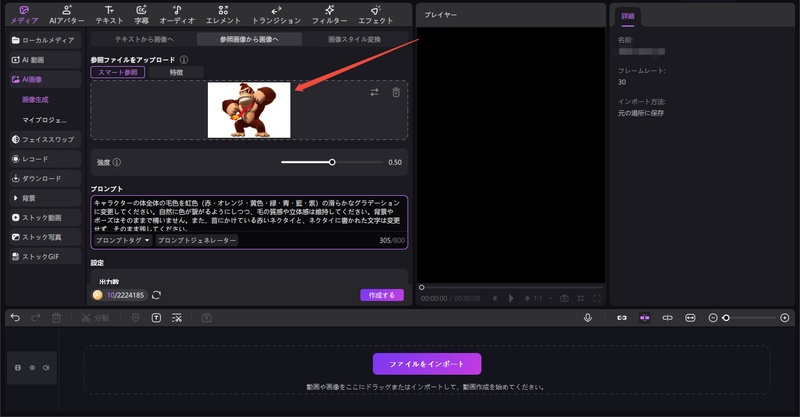Click the player progress scrubber
Screen dimensions: 800x417
tap(421, 287)
